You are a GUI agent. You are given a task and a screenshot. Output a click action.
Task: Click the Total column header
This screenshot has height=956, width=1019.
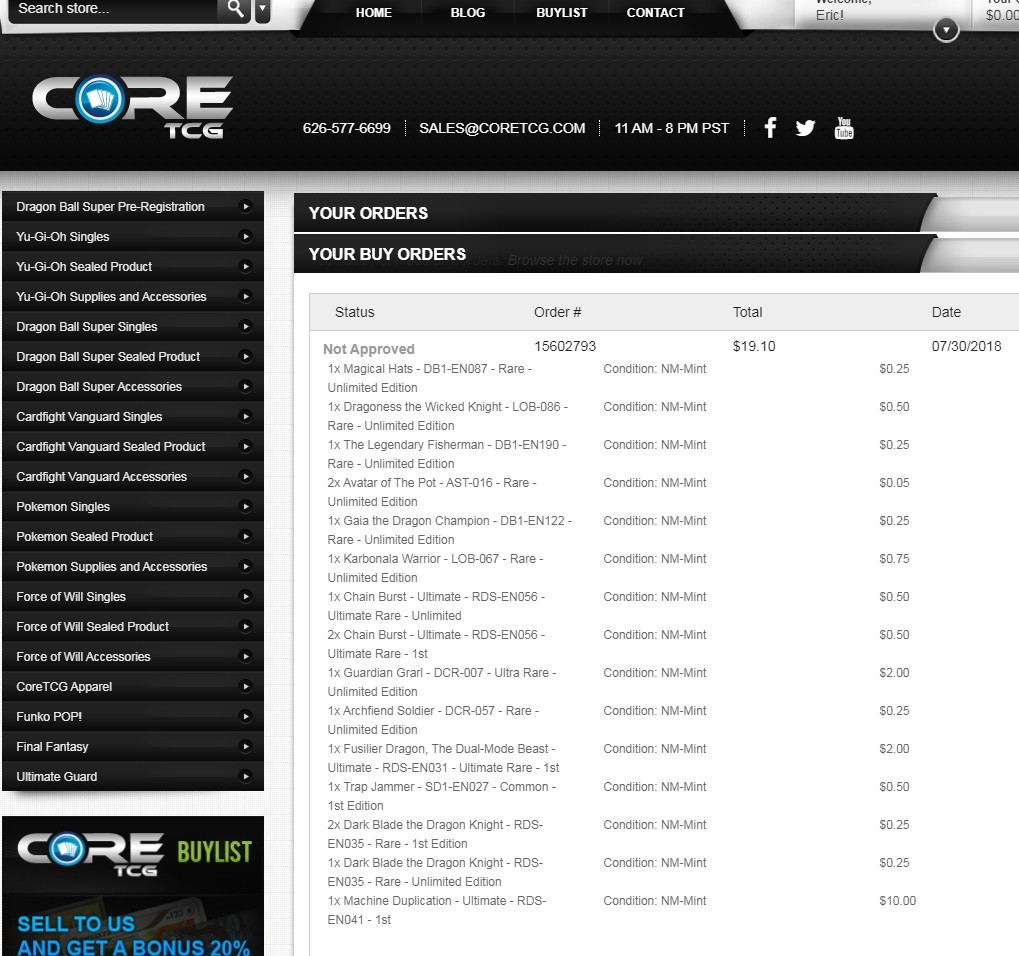pos(747,312)
